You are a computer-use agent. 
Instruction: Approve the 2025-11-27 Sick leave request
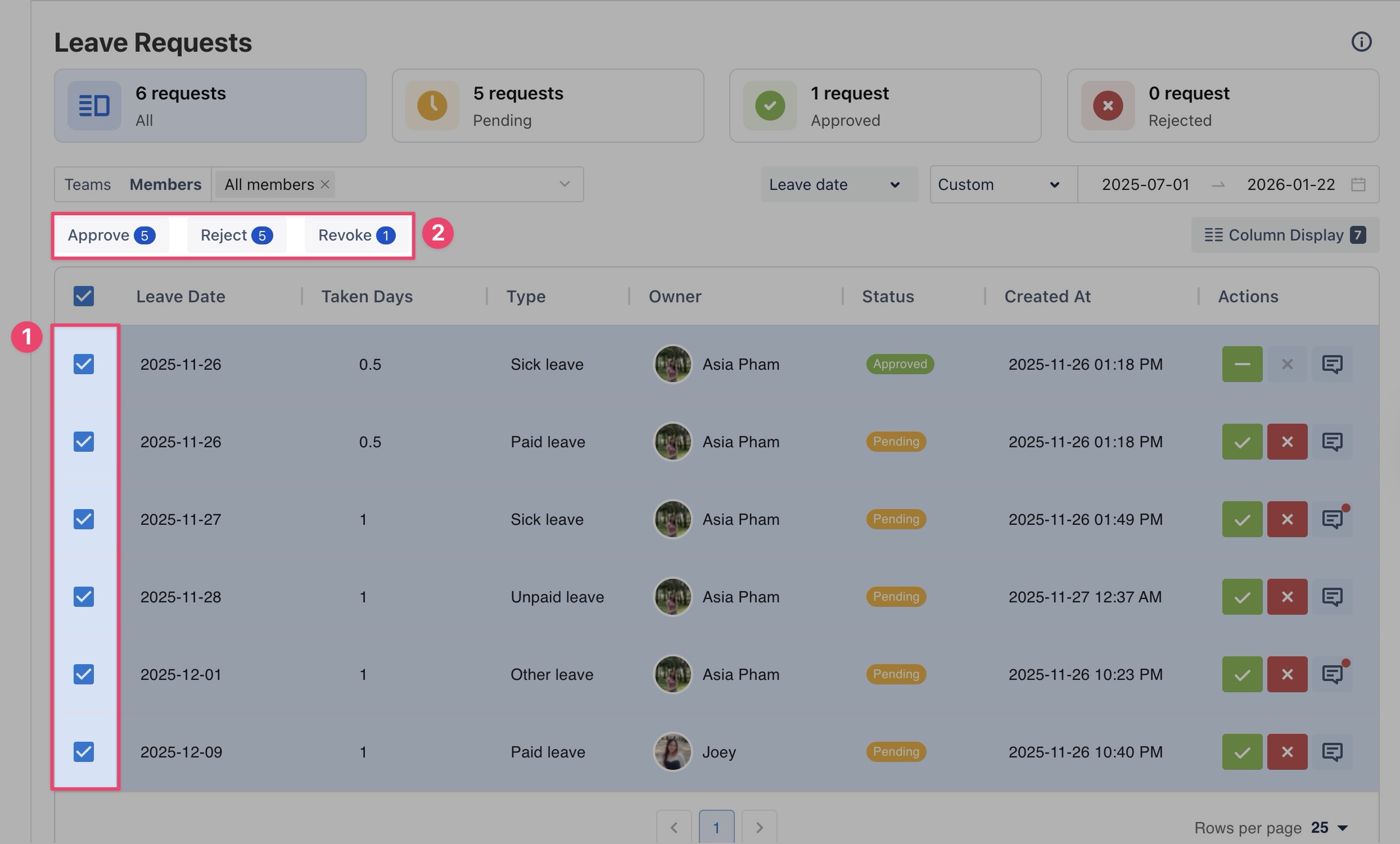[x=1242, y=519]
